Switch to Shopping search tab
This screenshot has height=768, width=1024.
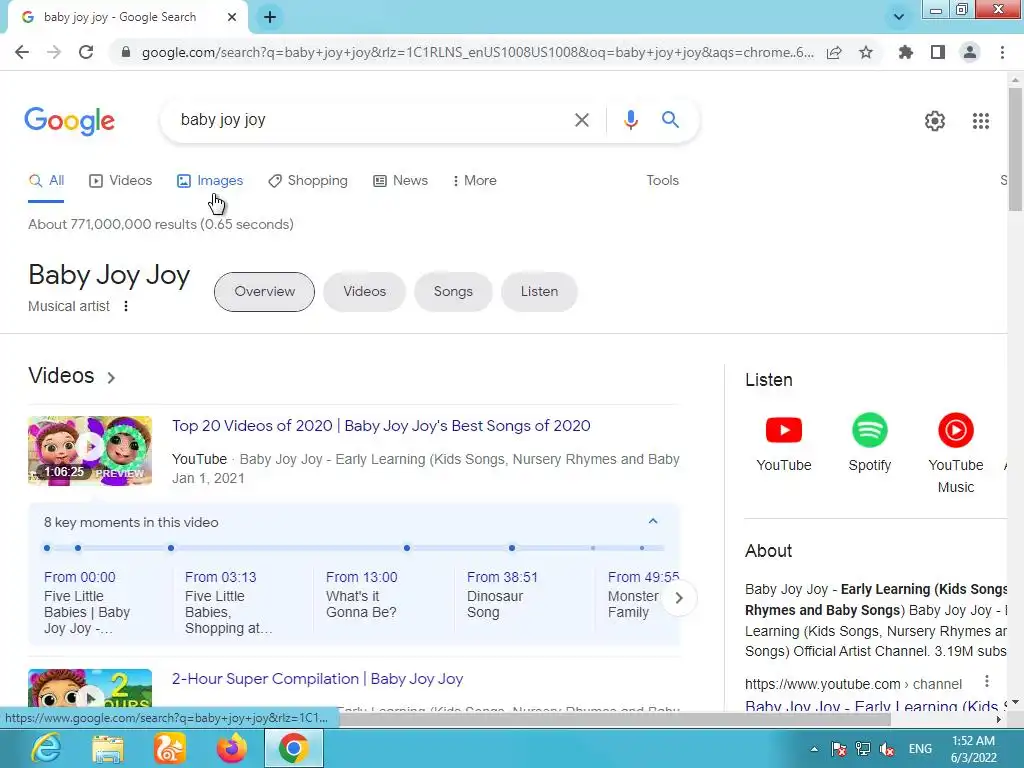pyautogui.click(x=308, y=181)
